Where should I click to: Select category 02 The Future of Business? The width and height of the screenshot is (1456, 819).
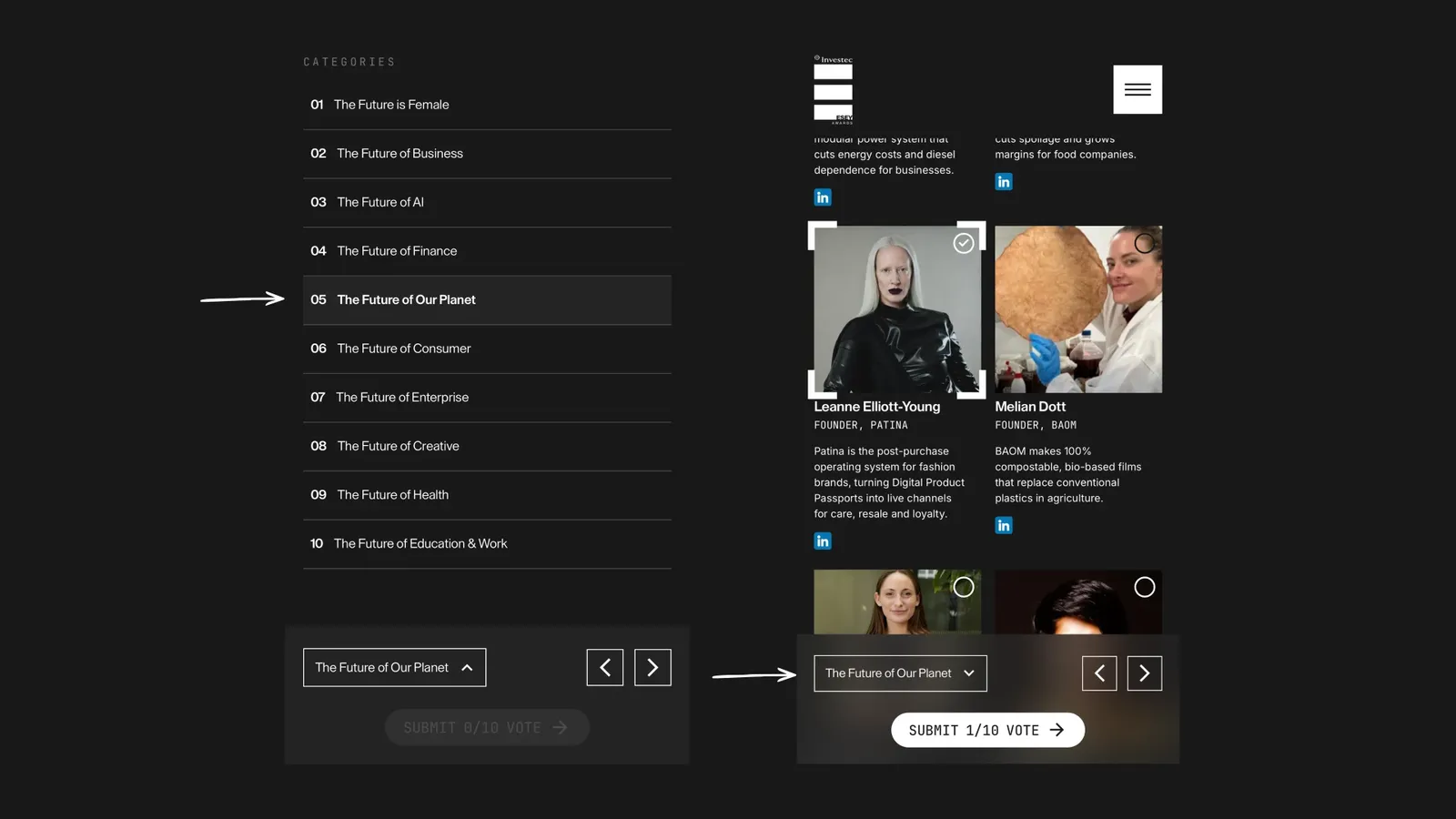click(x=487, y=154)
